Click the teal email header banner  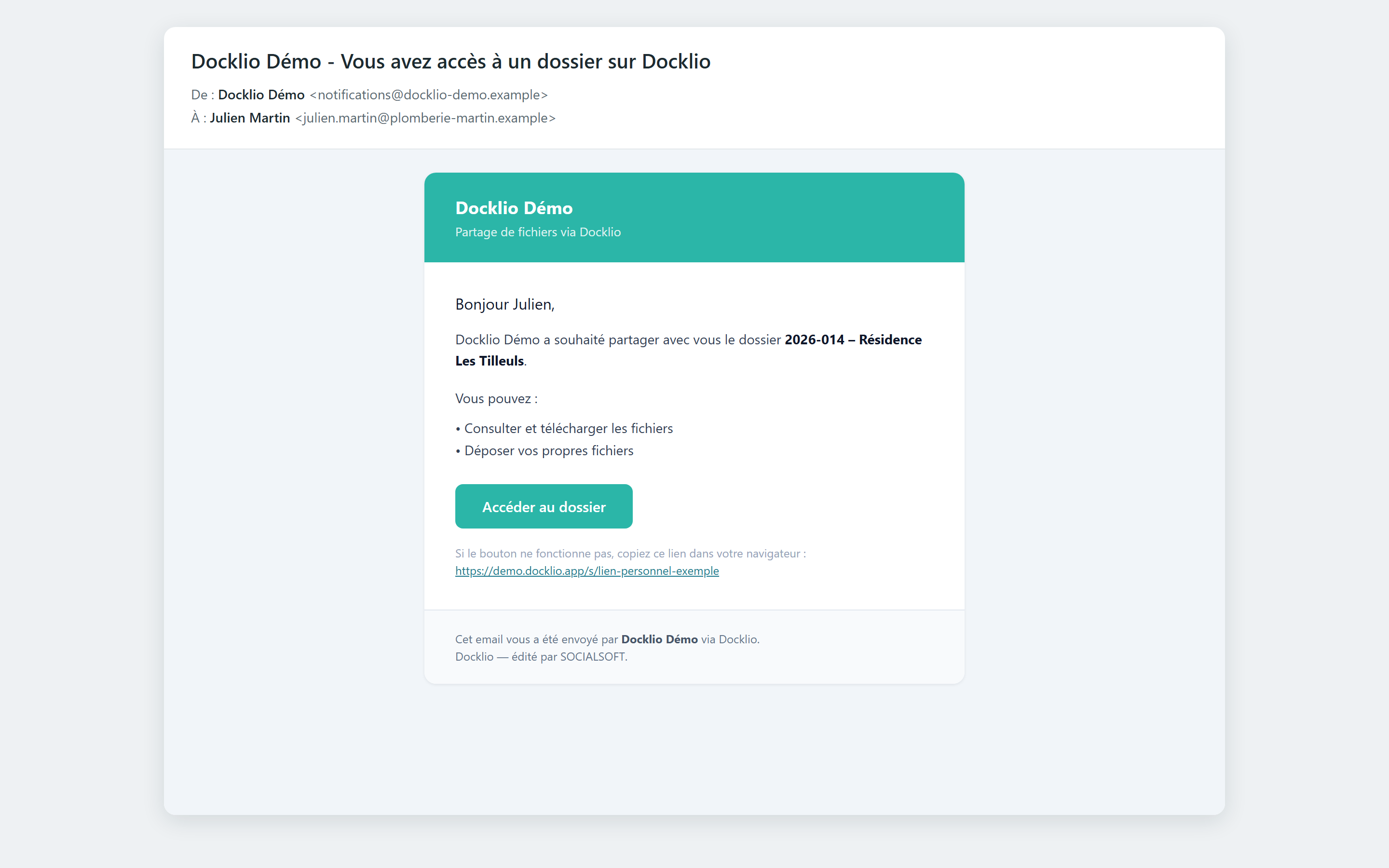click(x=694, y=217)
